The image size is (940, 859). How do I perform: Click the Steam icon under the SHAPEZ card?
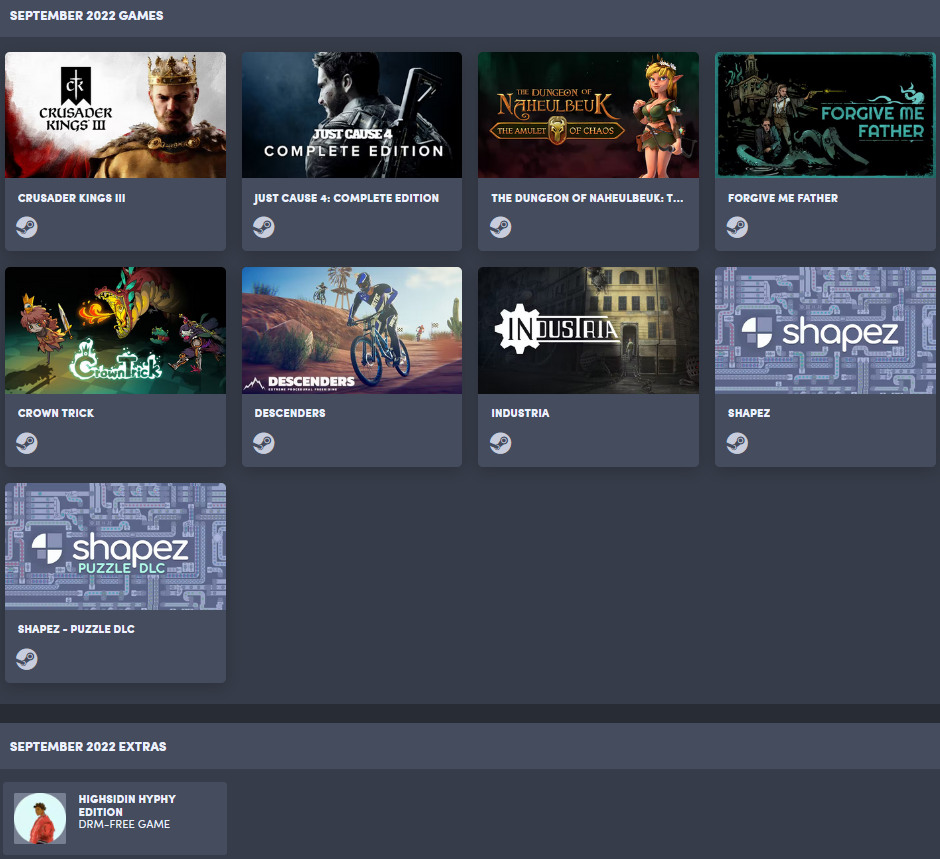(x=737, y=443)
